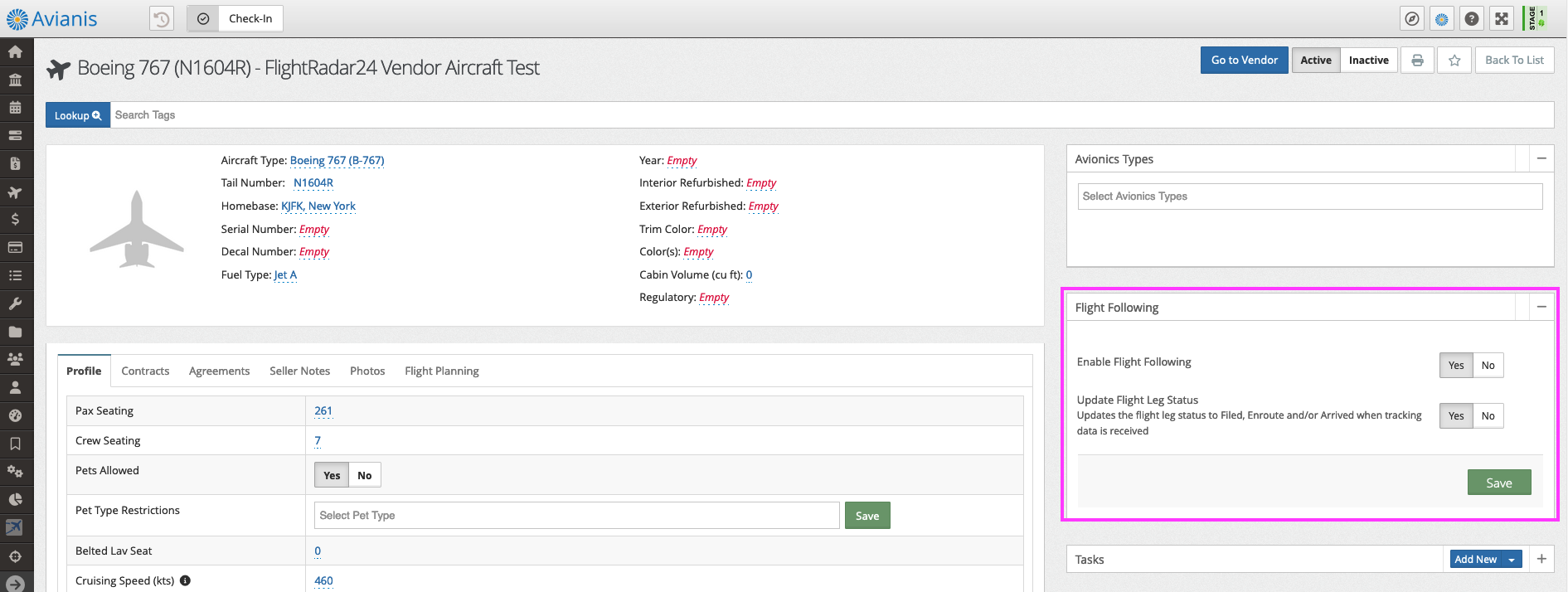This screenshot has width=1568, height=592.
Task: Set Pets Allowed to No
Action: [365, 475]
